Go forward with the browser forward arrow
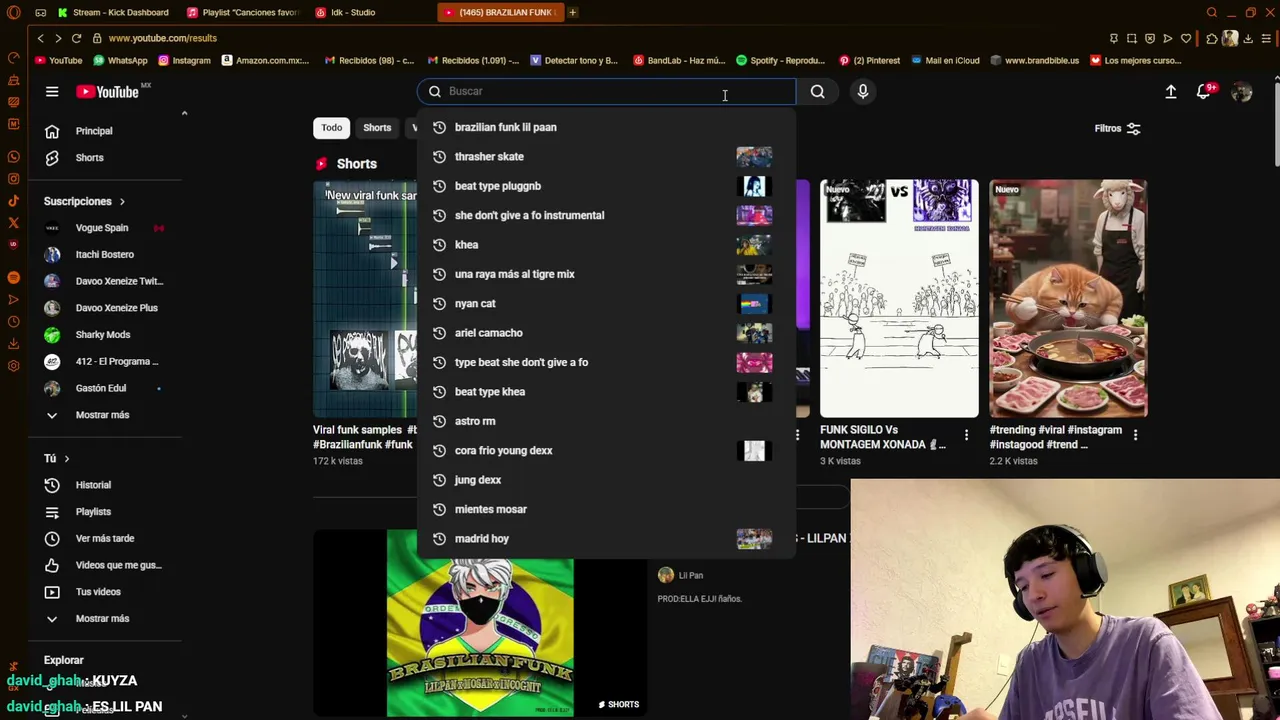 click(x=58, y=38)
